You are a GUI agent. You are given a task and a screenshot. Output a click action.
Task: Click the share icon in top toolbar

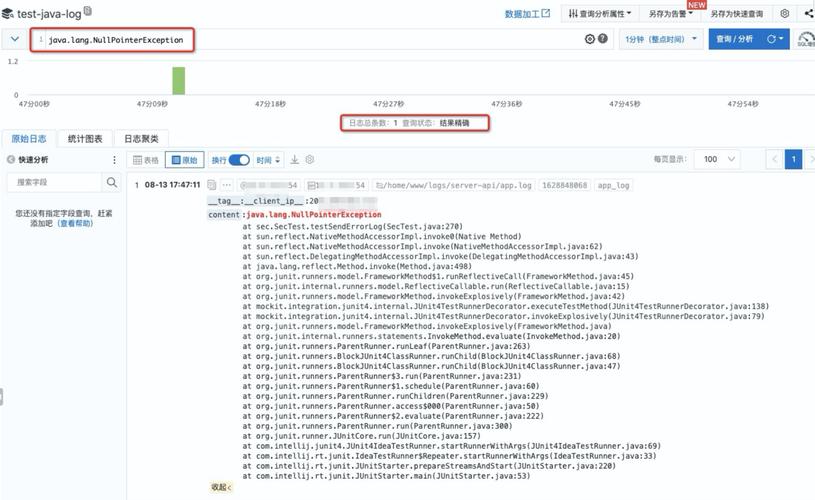(x=808, y=14)
